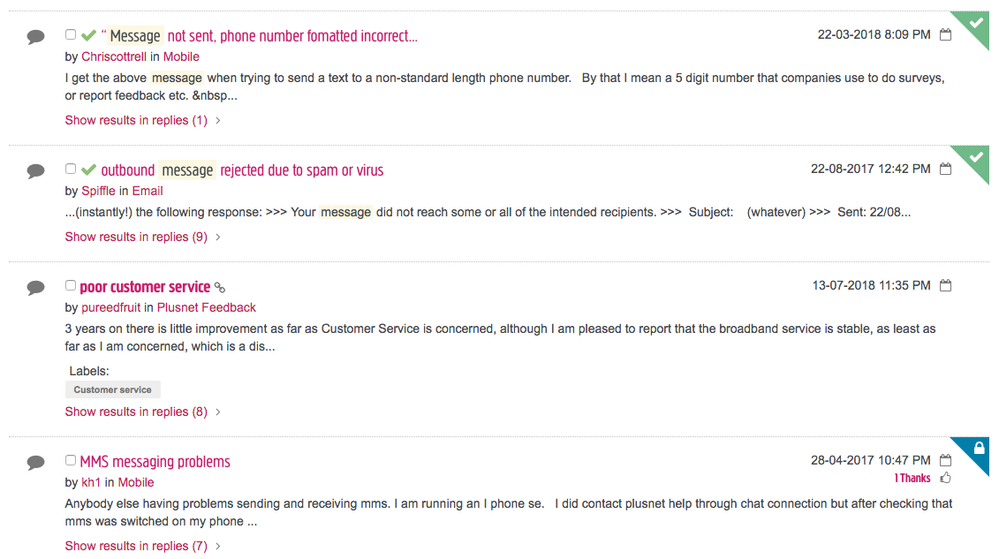Screen dimensions: 999x559
Task: Click link icon after 'poor customer service' title
Action: (x=220, y=288)
